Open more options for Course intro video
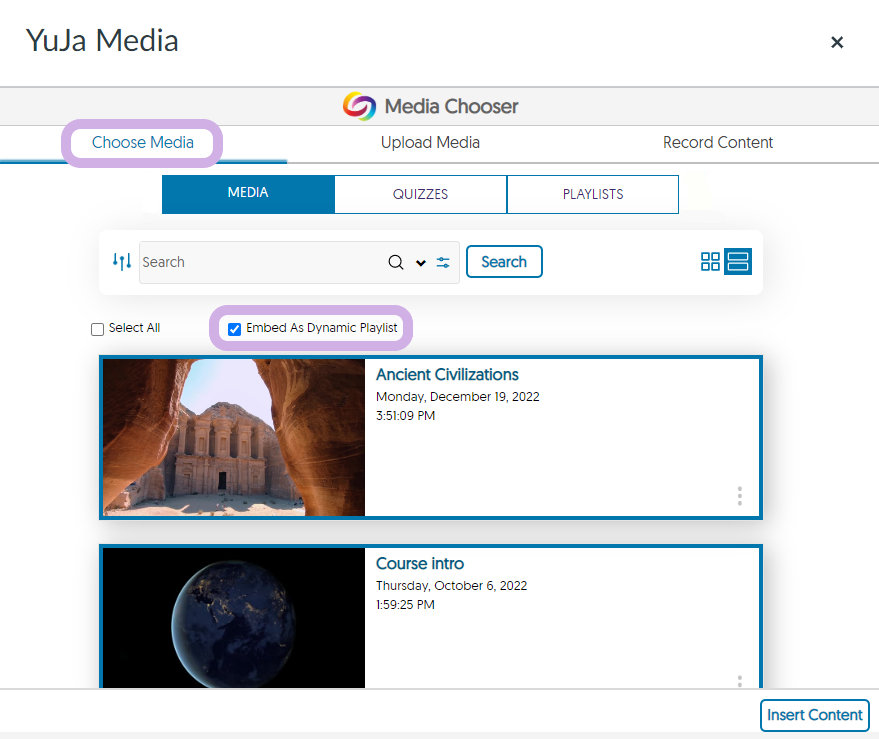The image size is (879, 739). [739, 681]
